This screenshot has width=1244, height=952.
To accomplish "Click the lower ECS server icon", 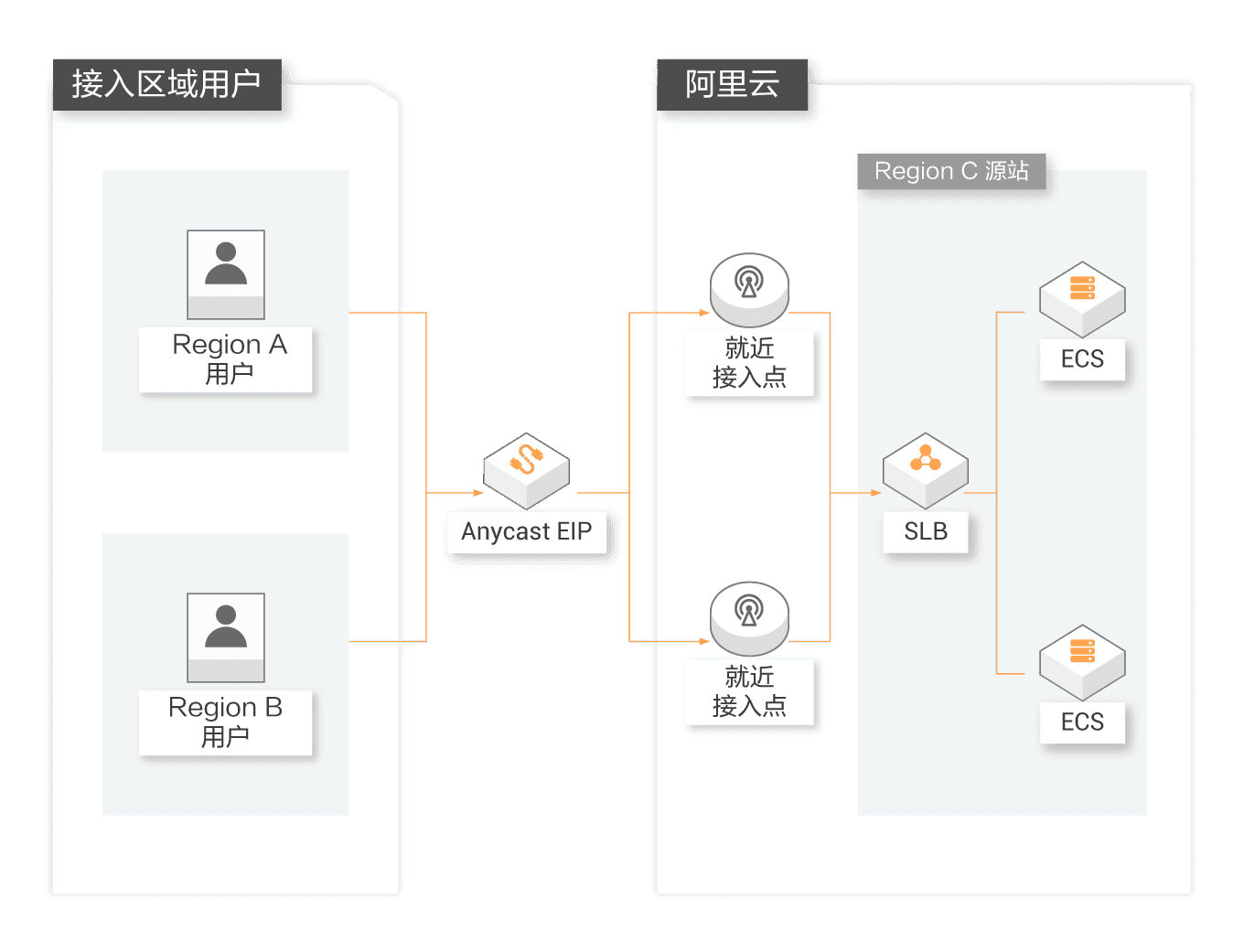I will tap(1082, 663).
